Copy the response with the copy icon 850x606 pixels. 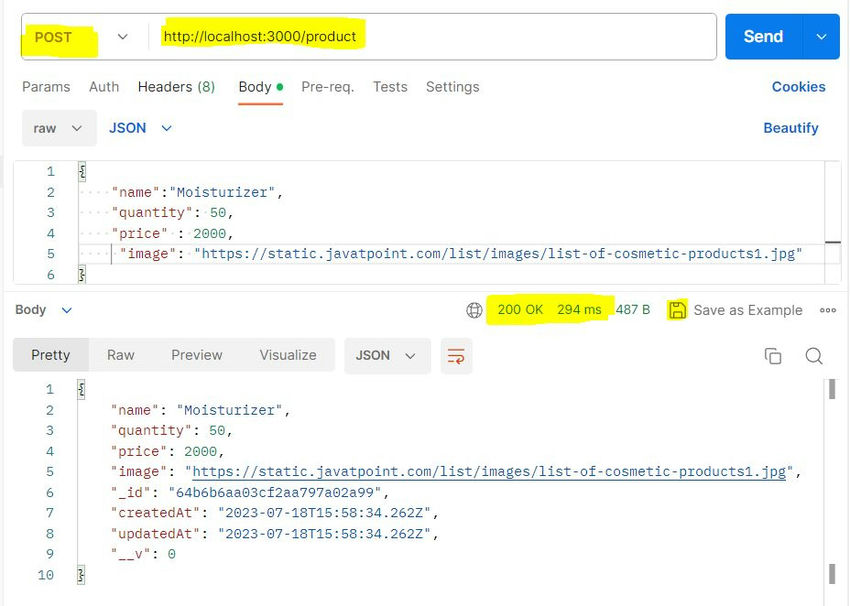(x=772, y=356)
